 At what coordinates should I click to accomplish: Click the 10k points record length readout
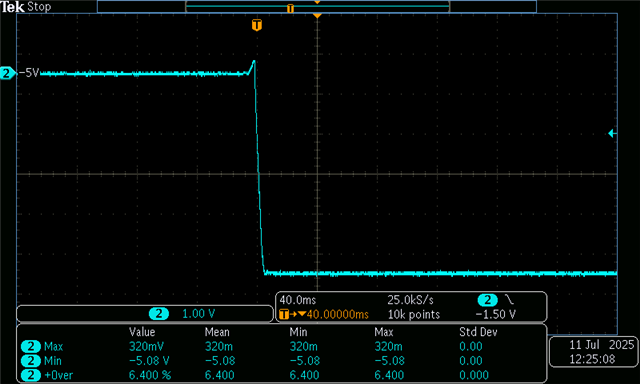pyautogui.click(x=413, y=315)
